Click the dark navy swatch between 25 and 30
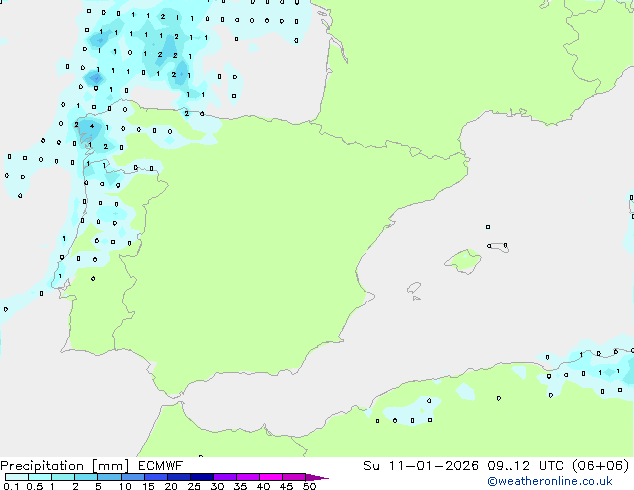634x490 pixels. point(202,477)
